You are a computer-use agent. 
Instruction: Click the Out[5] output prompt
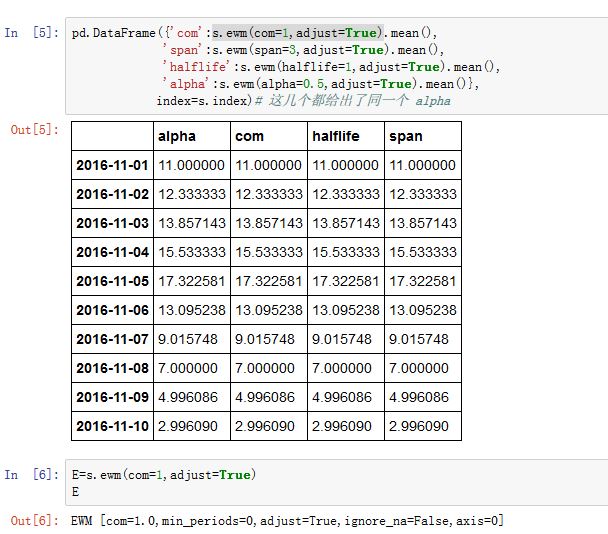coord(33,129)
